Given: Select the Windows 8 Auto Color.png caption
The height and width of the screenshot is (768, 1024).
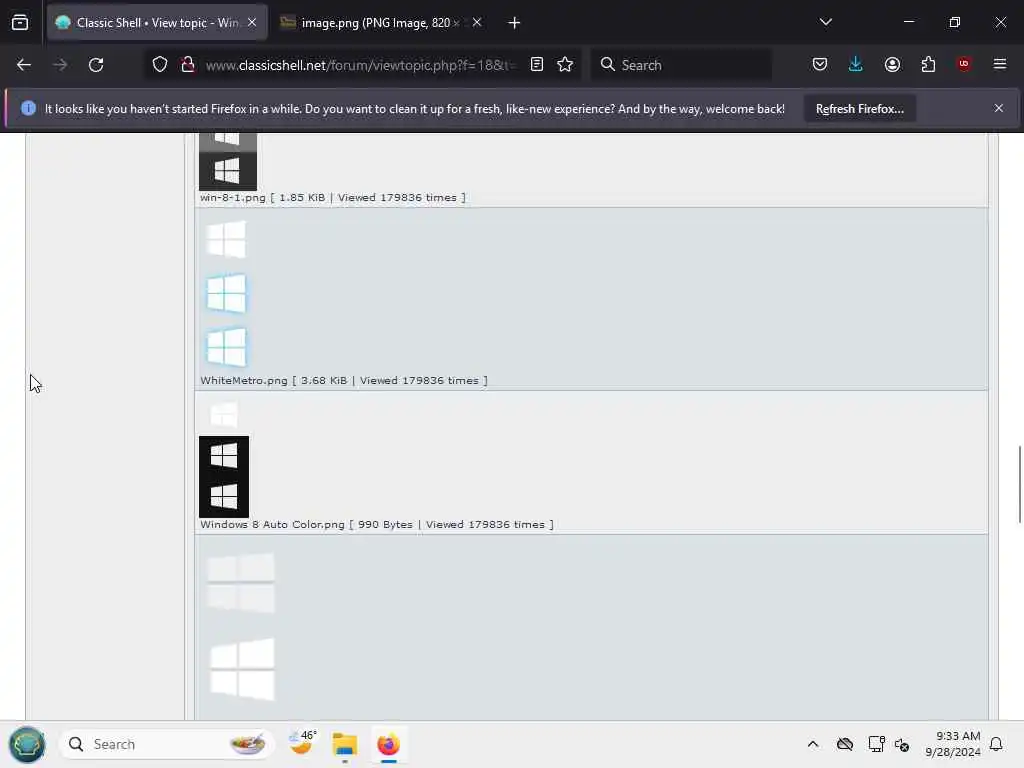Looking at the screenshot, I should tap(377, 524).
